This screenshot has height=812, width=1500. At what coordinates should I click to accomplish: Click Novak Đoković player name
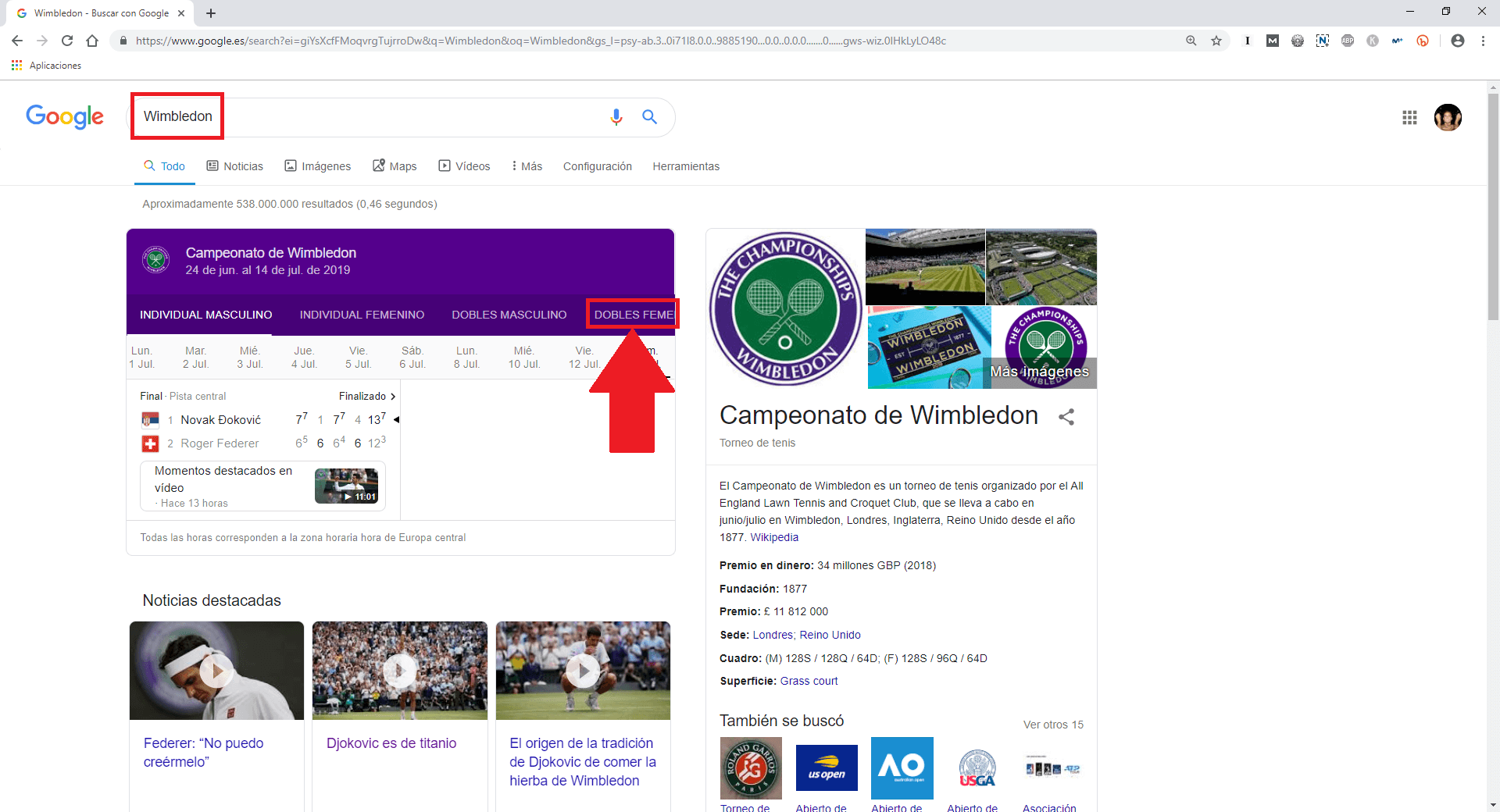(221, 420)
